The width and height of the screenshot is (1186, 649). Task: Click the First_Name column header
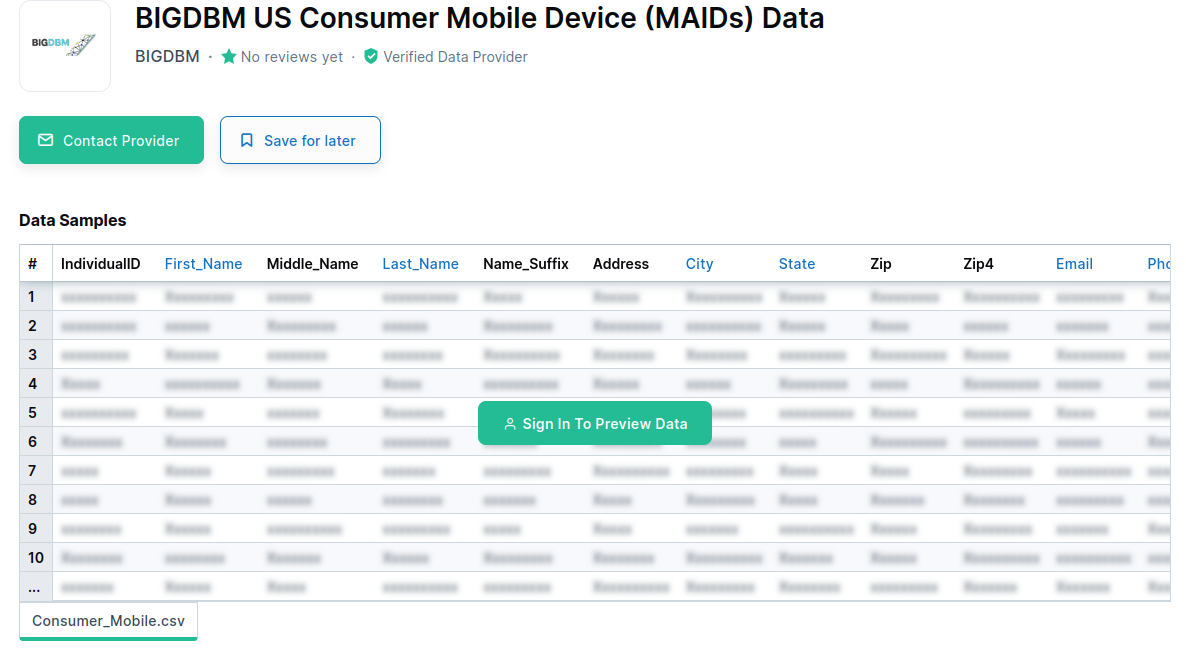tap(203, 264)
